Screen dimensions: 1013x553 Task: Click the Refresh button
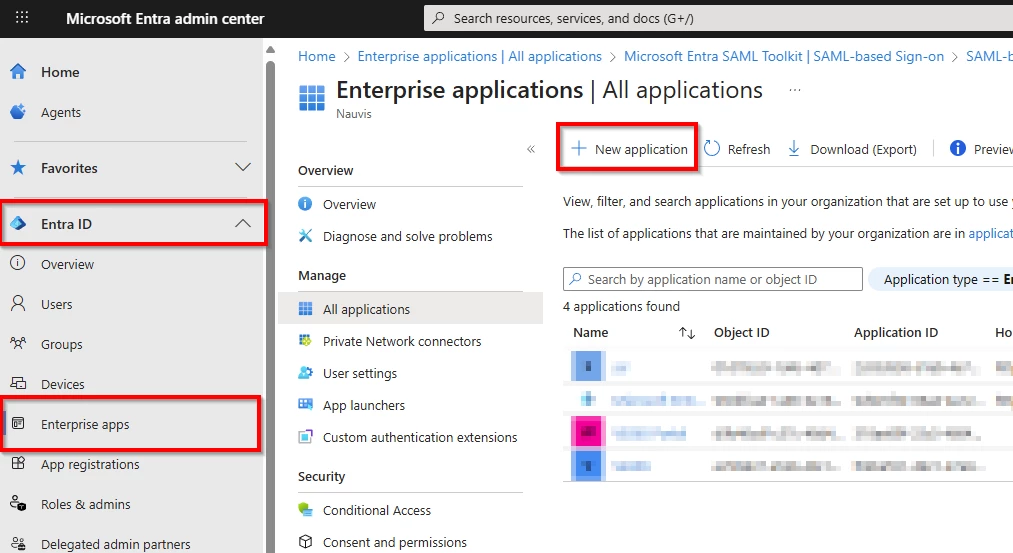(736, 149)
